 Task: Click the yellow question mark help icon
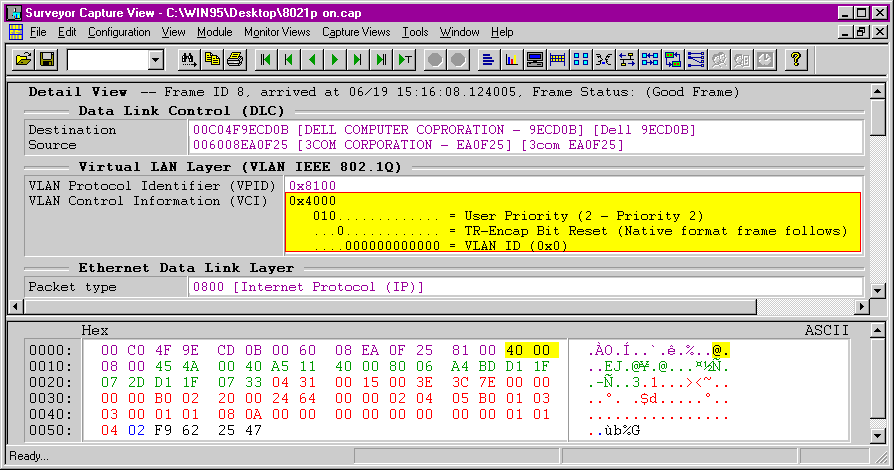(795, 60)
